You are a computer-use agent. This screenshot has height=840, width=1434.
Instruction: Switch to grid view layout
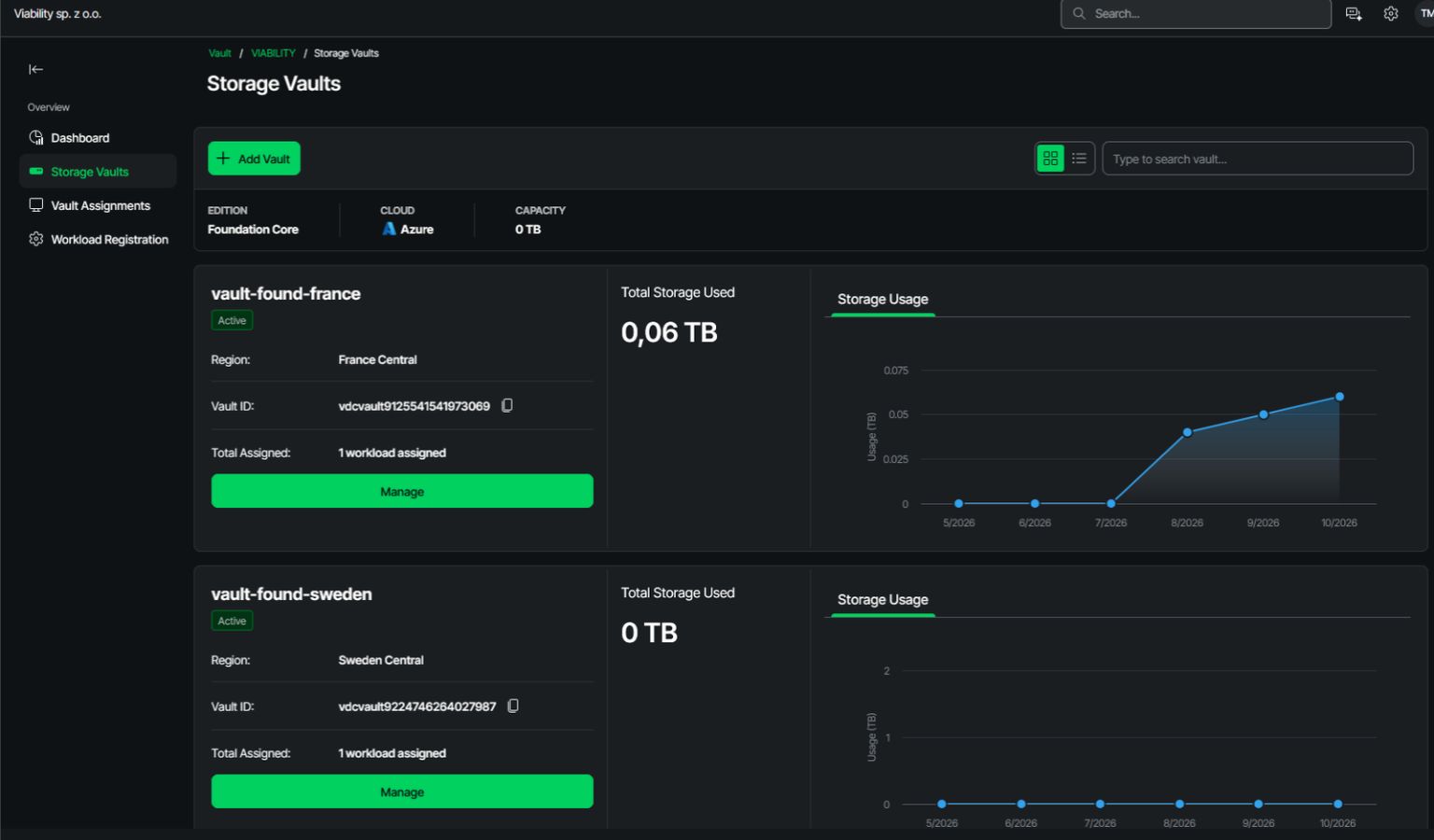click(x=1050, y=159)
